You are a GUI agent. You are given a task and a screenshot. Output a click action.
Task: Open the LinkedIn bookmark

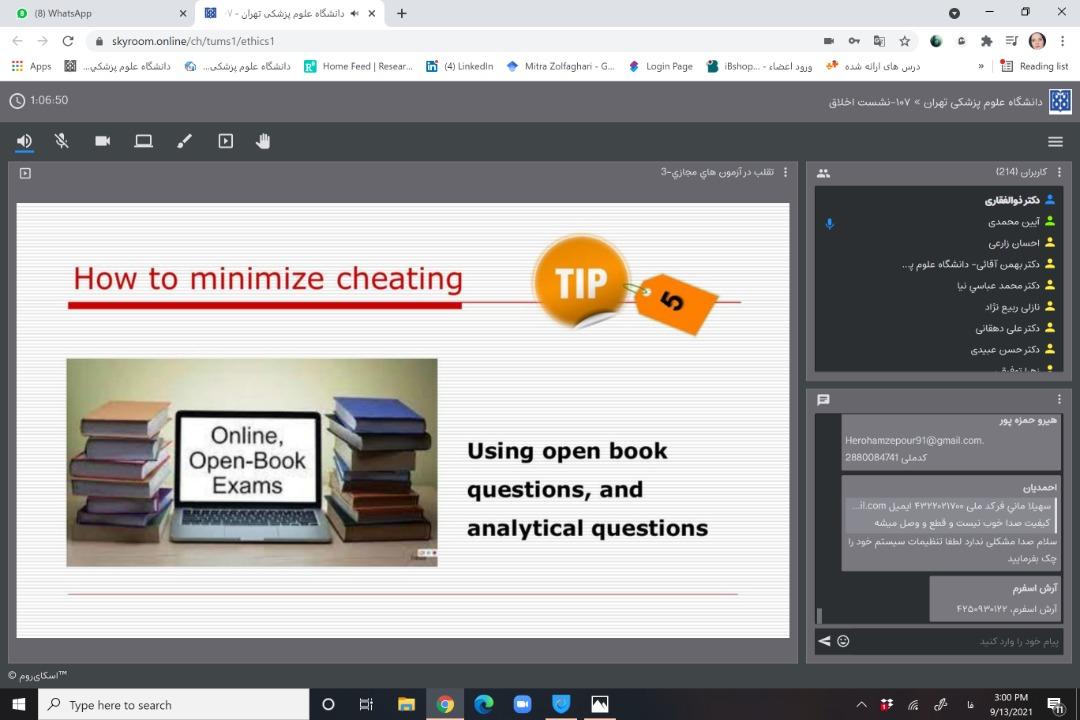pyautogui.click(x=460, y=66)
